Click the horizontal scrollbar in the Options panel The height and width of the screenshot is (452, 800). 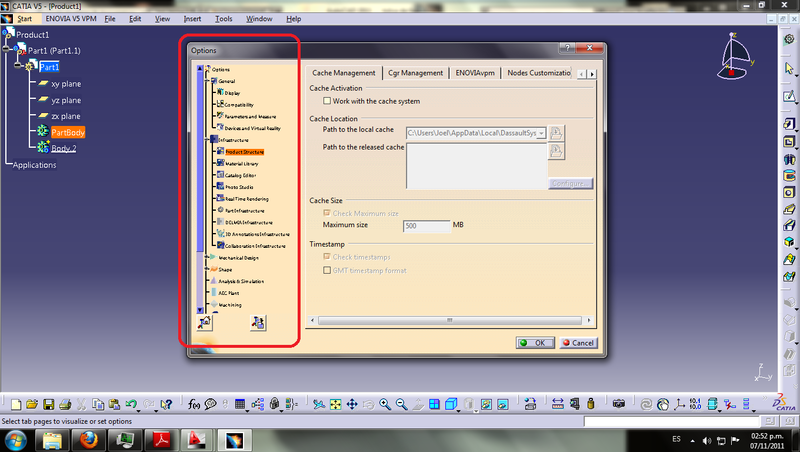pos(449,320)
